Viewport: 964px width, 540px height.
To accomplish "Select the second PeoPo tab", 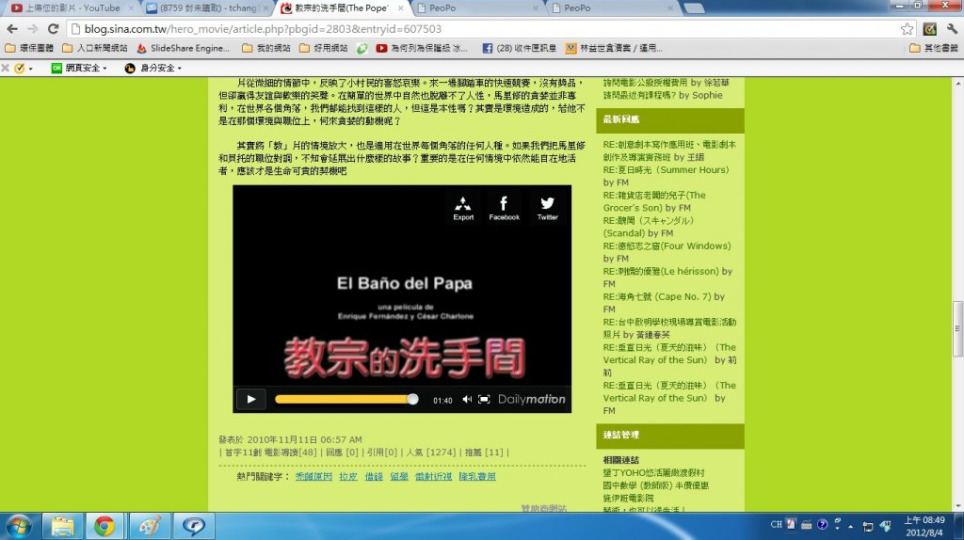I will (x=611, y=8).
